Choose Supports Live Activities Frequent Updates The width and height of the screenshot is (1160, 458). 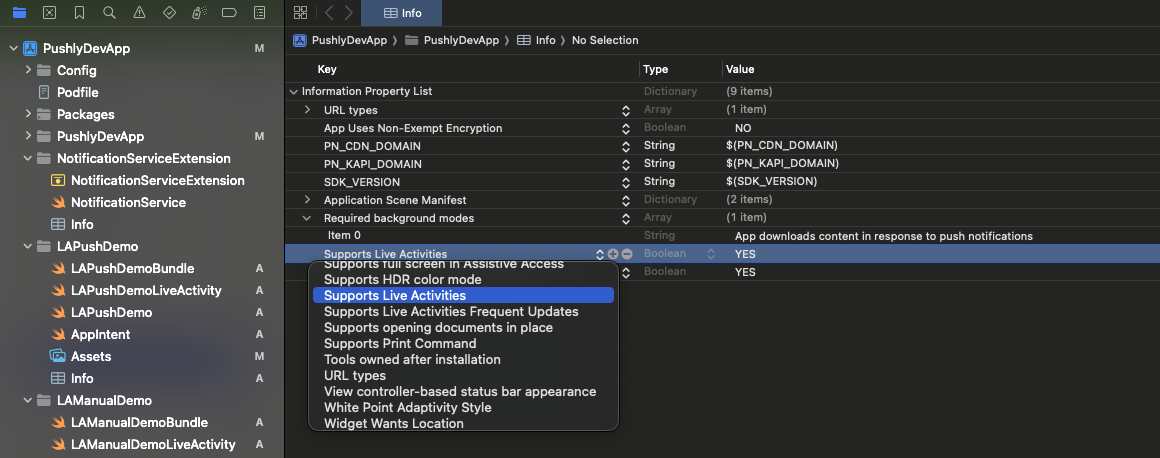click(x=451, y=312)
